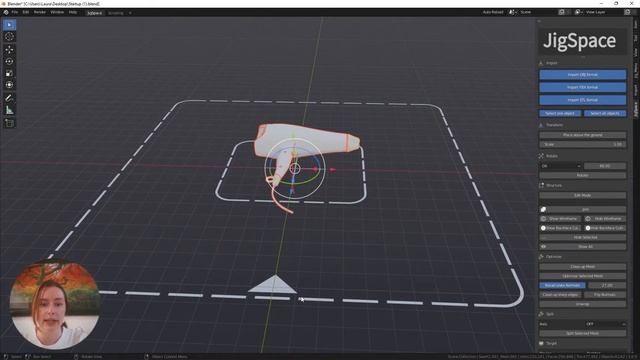Activate the Cursor tool

[x=9, y=37]
